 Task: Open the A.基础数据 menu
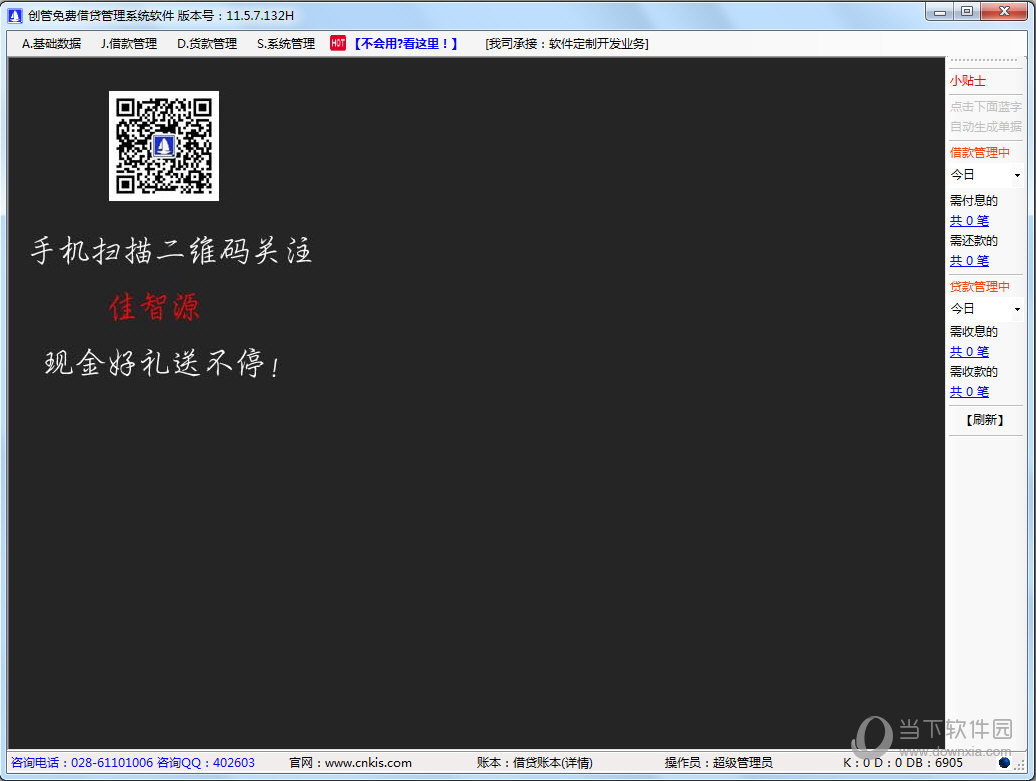pyautogui.click(x=52, y=44)
